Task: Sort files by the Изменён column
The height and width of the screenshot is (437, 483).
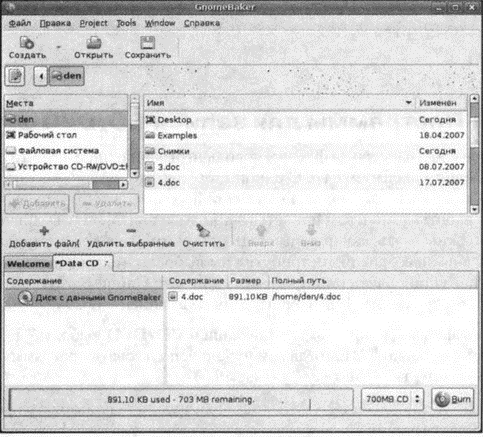Action: pos(441,103)
